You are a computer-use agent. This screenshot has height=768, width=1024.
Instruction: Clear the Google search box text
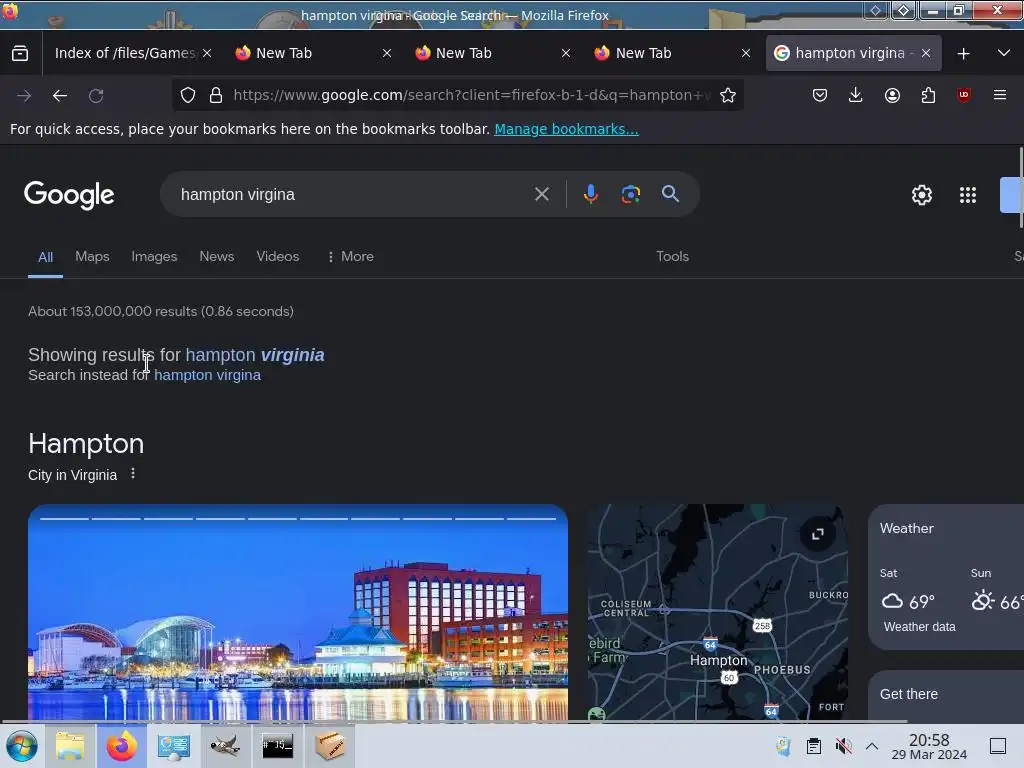[542, 194]
